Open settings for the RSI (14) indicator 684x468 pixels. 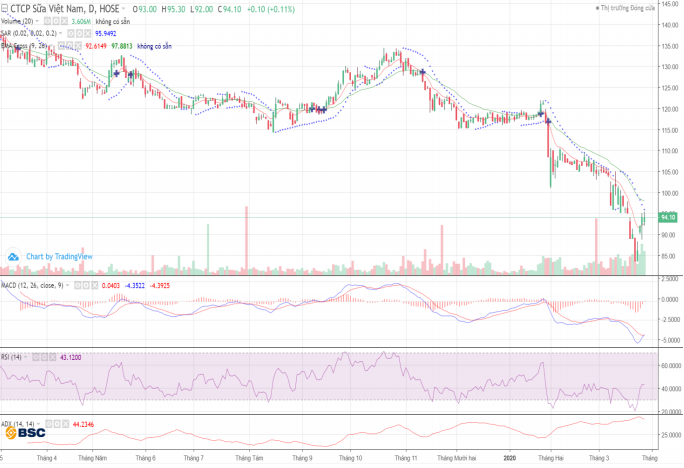[x=44, y=357]
